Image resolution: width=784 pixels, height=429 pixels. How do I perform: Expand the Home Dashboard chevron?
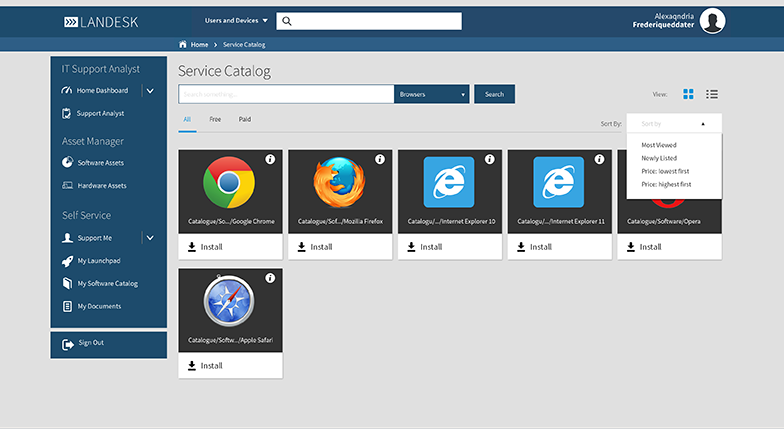[x=150, y=91]
